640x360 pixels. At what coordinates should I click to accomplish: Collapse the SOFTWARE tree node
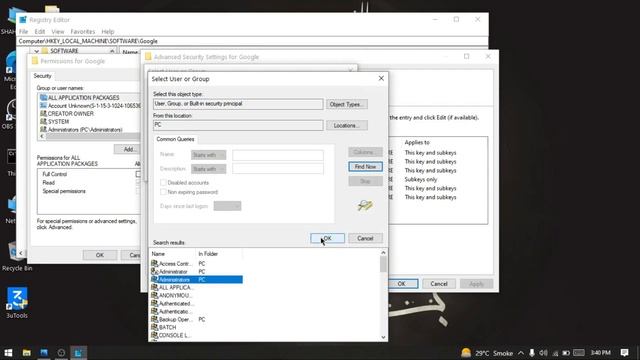pos(36,51)
